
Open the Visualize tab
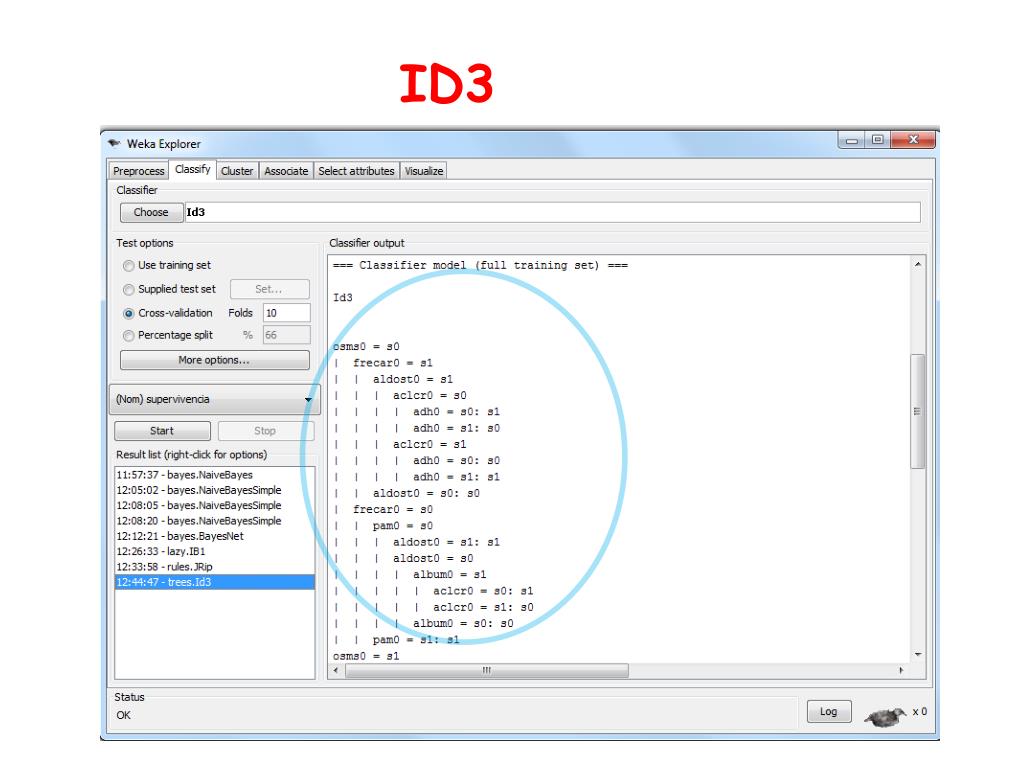[424, 171]
